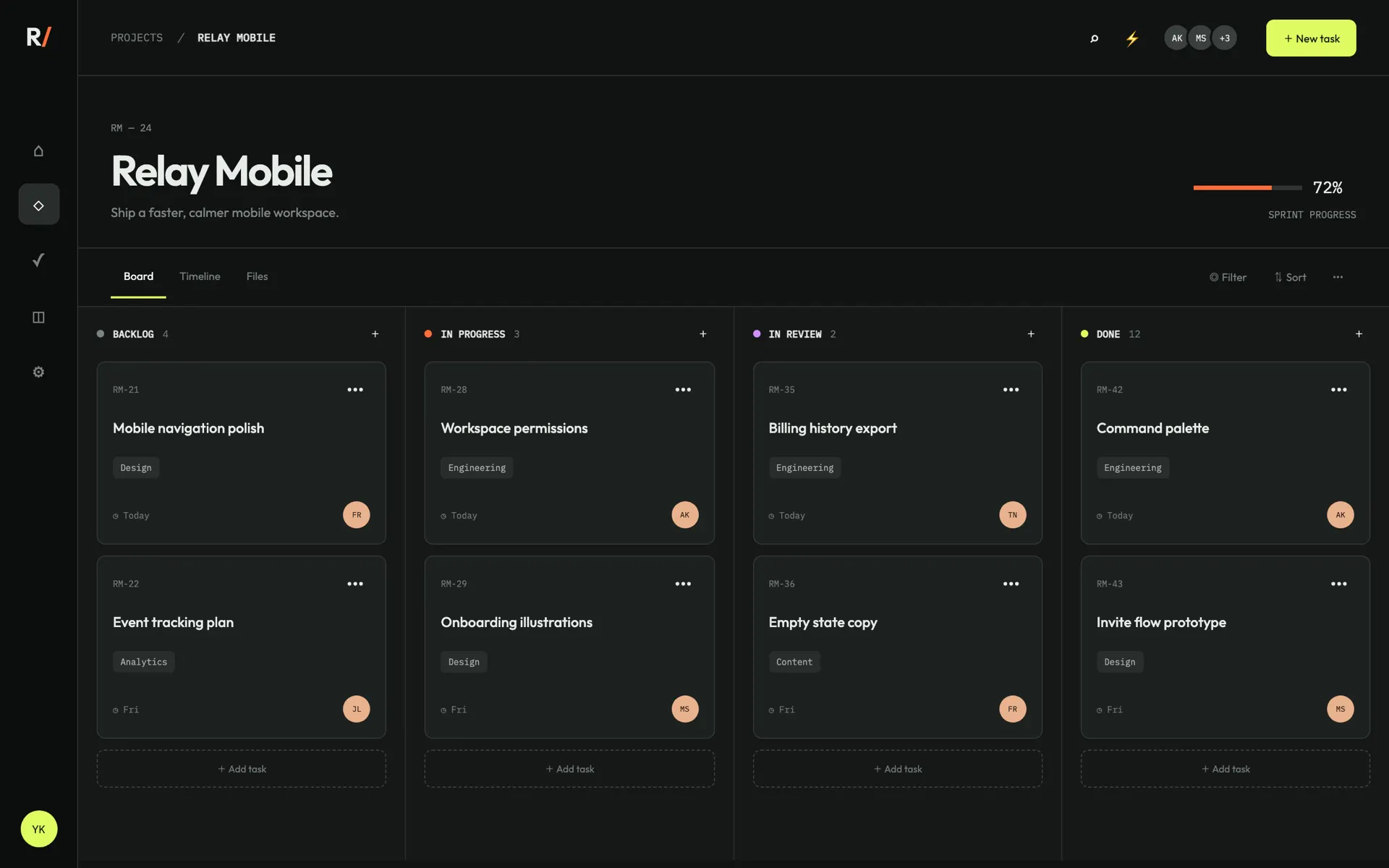The width and height of the screenshot is (1389, 868).
Task: Click Analytics tag on Event tracking plan
Action: coord(143,662)
